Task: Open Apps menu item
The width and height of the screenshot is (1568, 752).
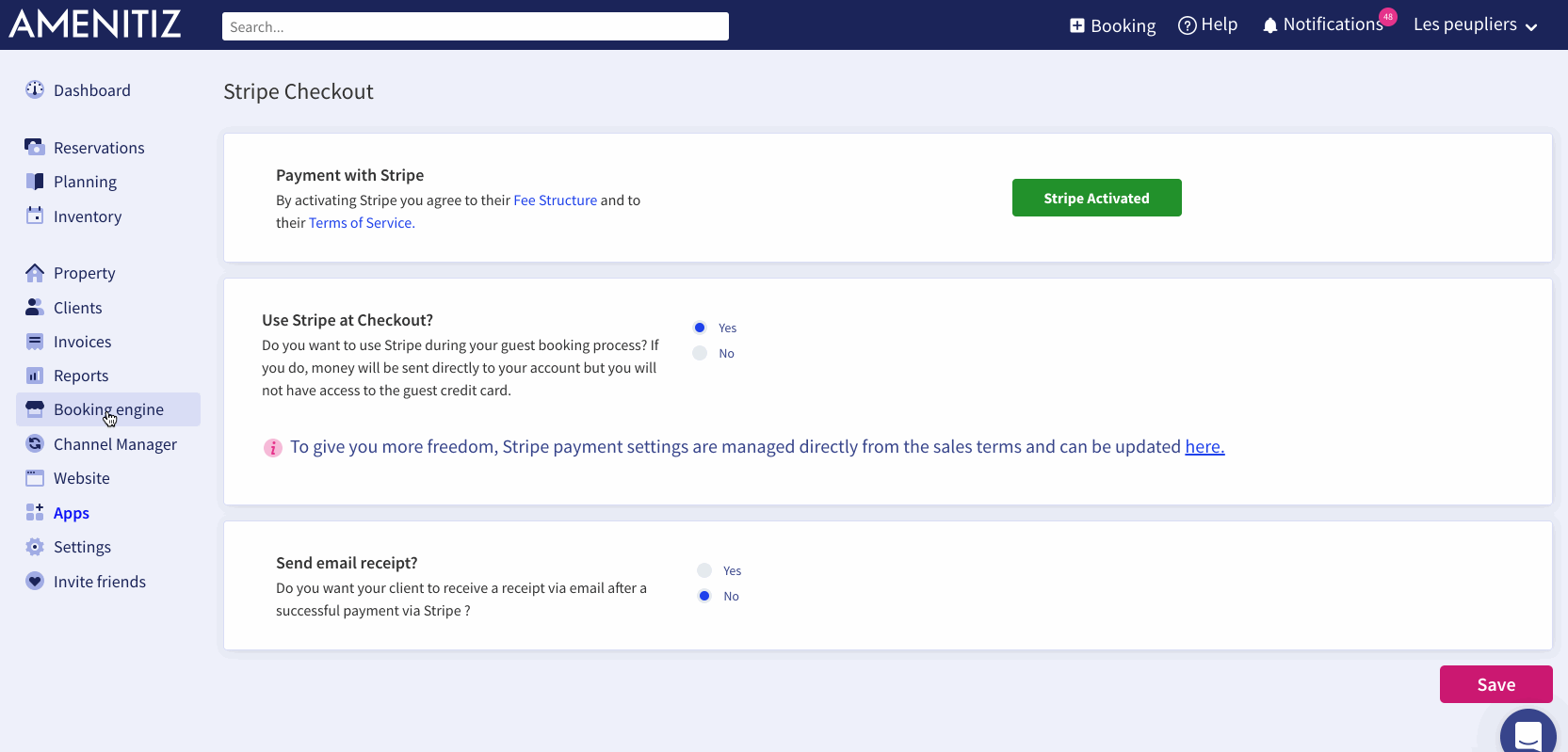Action: 72,513
